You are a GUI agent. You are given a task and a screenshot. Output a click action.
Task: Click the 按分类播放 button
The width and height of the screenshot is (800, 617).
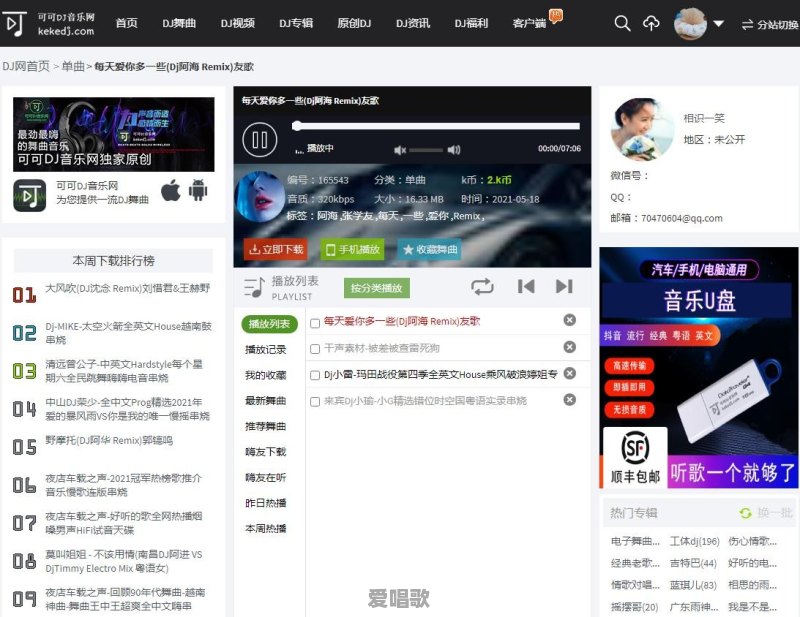pyautogui.click(x=377, y=288)
